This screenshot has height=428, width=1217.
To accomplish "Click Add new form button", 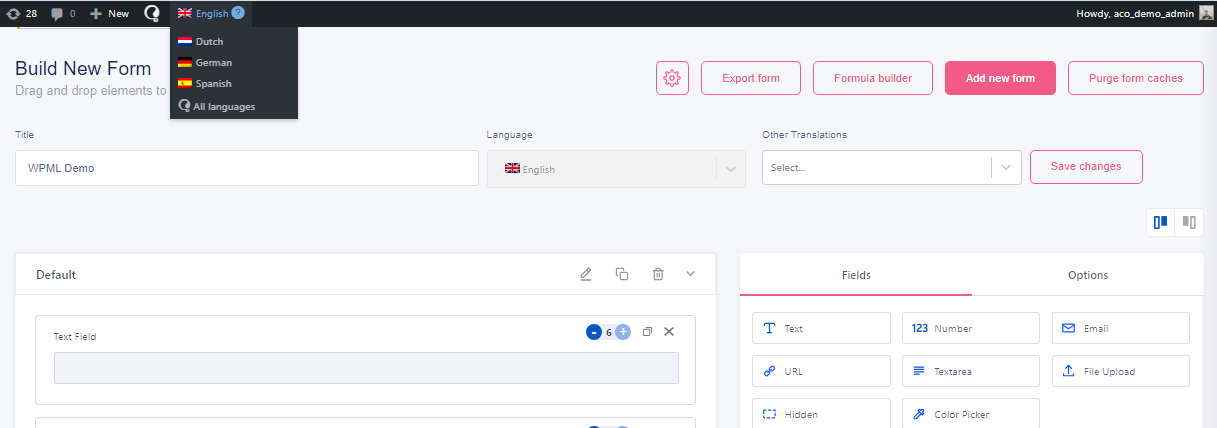I will point(1000,78).
